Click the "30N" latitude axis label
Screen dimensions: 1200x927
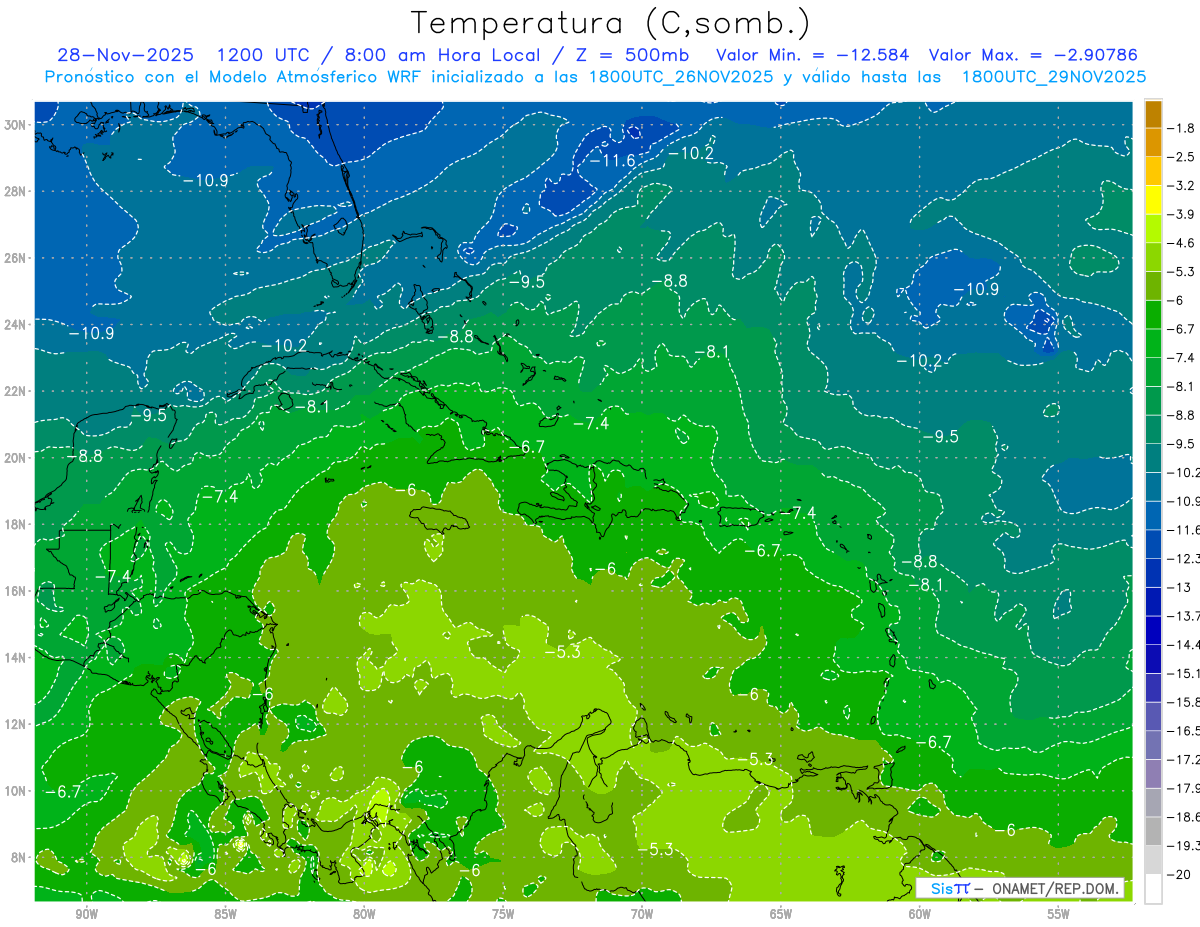coord(17,124)
